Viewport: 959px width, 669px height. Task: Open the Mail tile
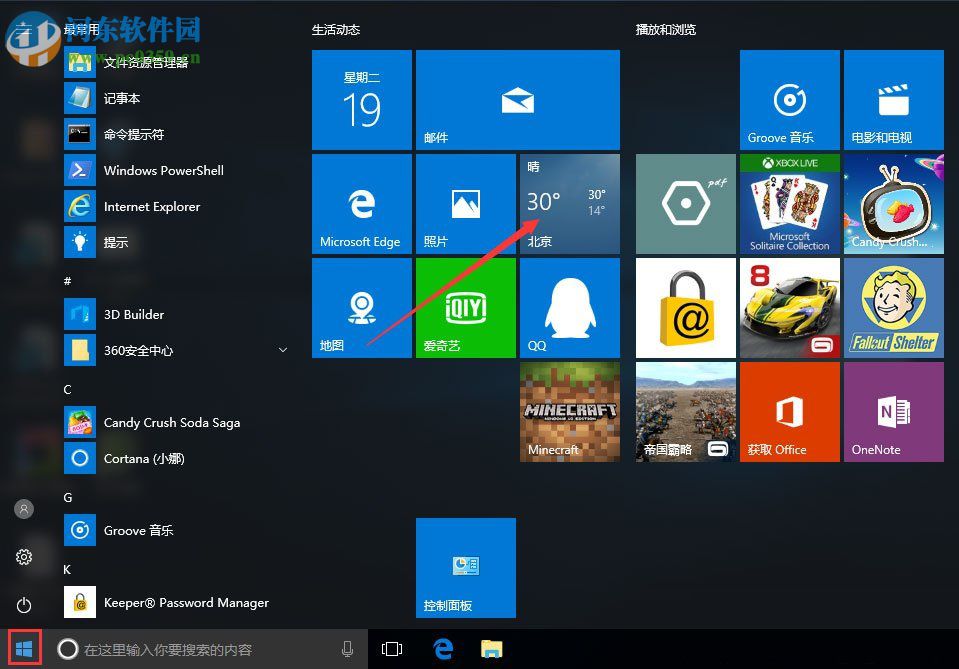pyautogui.click(x=517, y=100)
